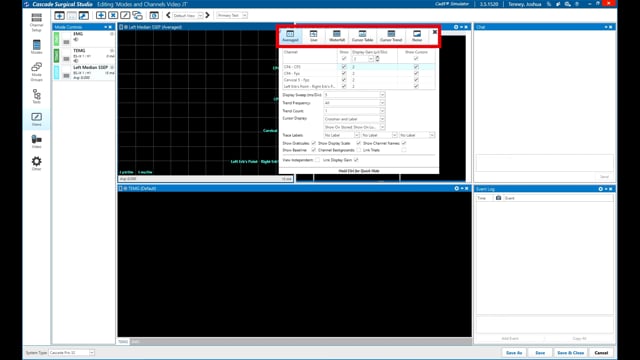This screenshot has width=640, height=360.
Task: Open third Trace Labels dropdown
Action: click(x=417, y=135)
